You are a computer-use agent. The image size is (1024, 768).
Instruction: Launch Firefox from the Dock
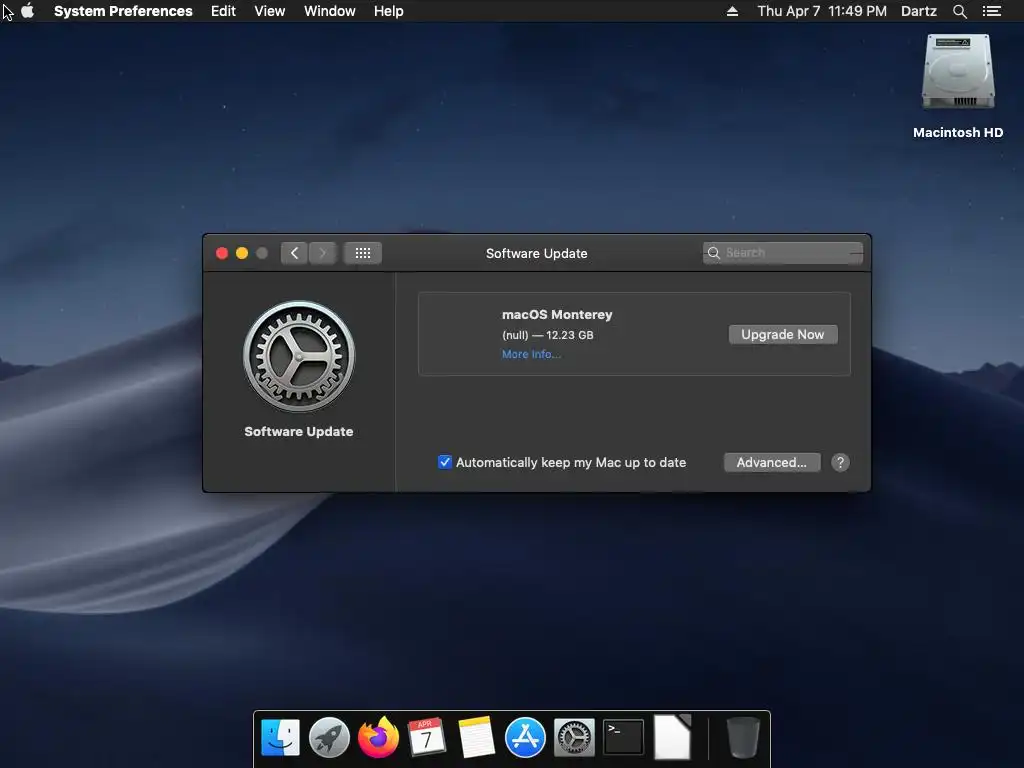point(378,738)
